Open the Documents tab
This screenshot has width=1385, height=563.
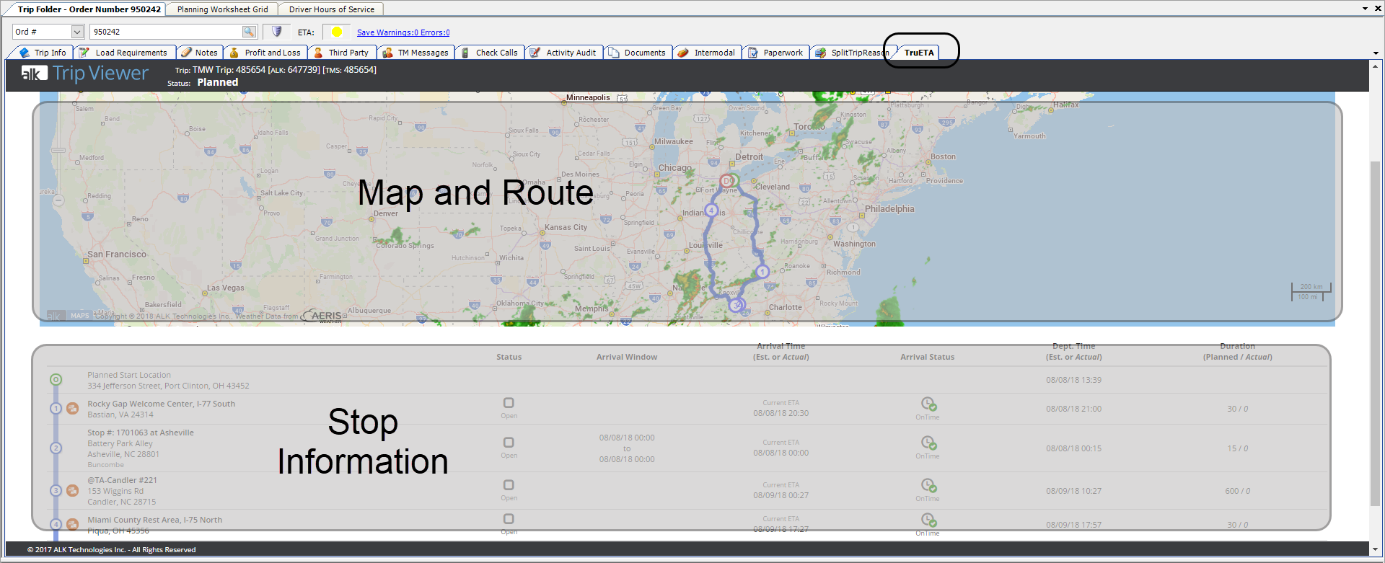pyautogui.click(x=637, y=52)
